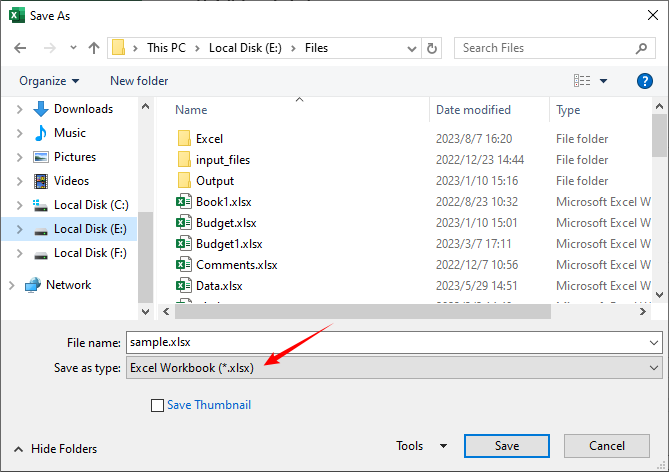The height and width of the screenshot is (472, 669).
Task: Open the view options dropdown arrow
Action: point(603,81)
